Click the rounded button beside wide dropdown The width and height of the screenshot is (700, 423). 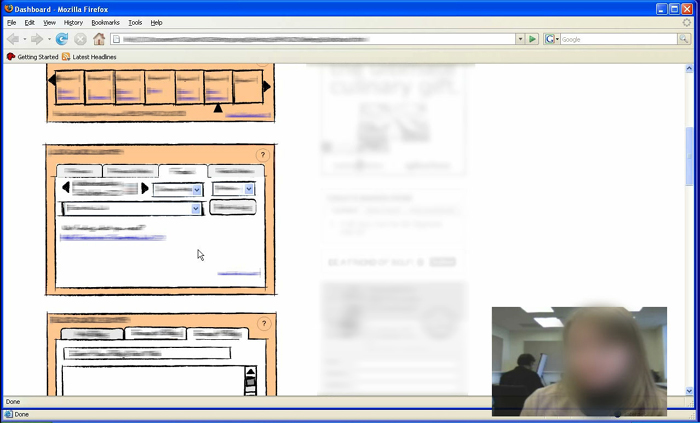click(233, 207)
